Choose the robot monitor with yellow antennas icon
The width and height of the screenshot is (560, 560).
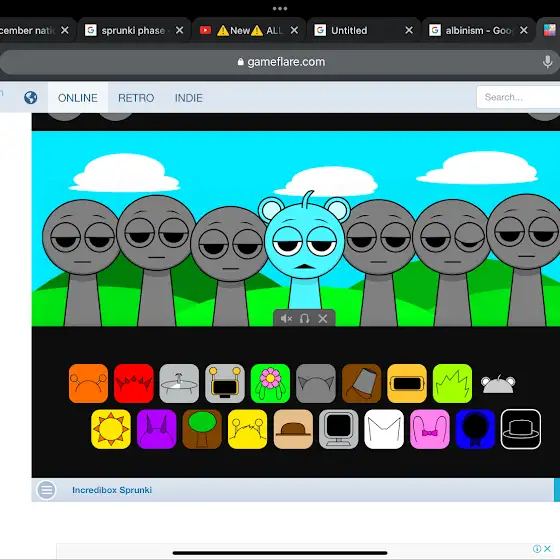(225, 383)
